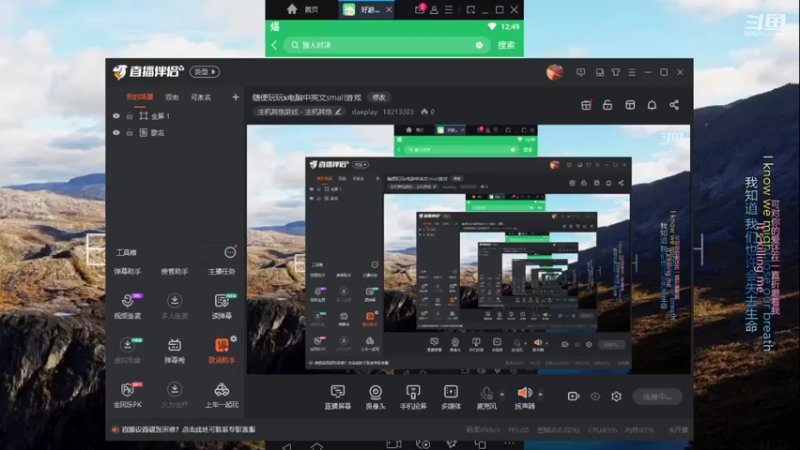Click the 虚拟形象 virtual avatar tool

[x=128, y=350]
